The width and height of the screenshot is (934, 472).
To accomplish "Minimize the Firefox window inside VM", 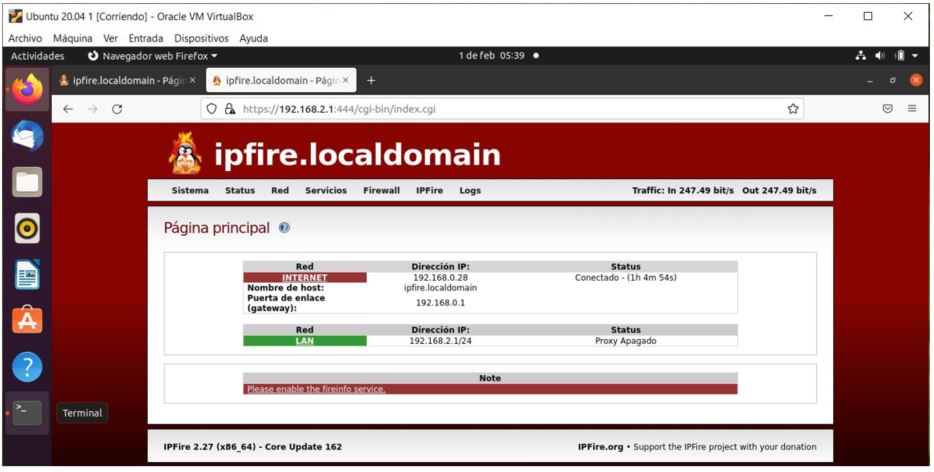I will tap(871, 80).
